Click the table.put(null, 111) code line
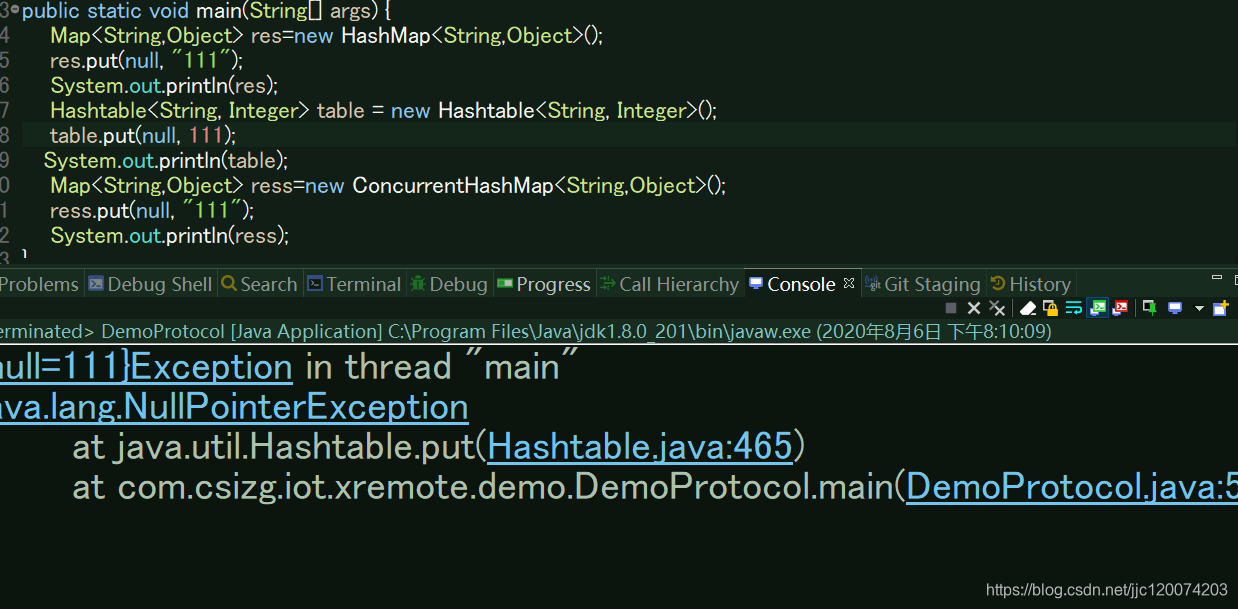 click(x=143, y=135)
